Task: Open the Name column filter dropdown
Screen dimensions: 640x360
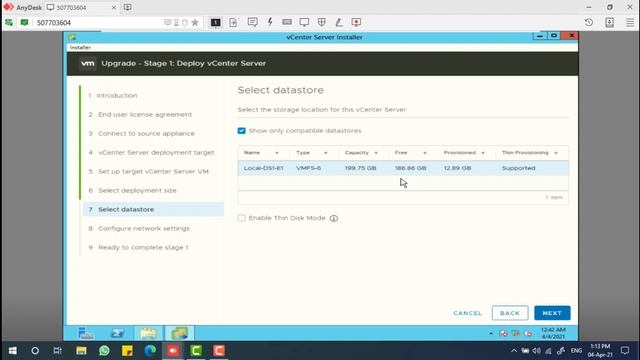Action: (277, 153)
